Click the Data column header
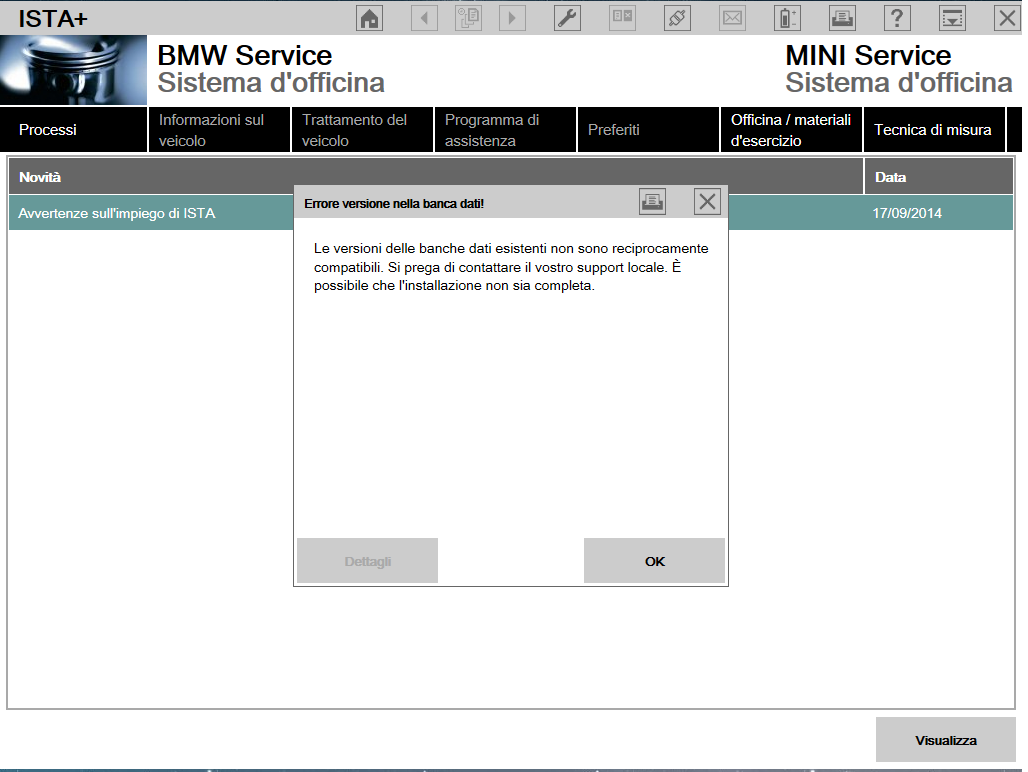 click(939, 177)
